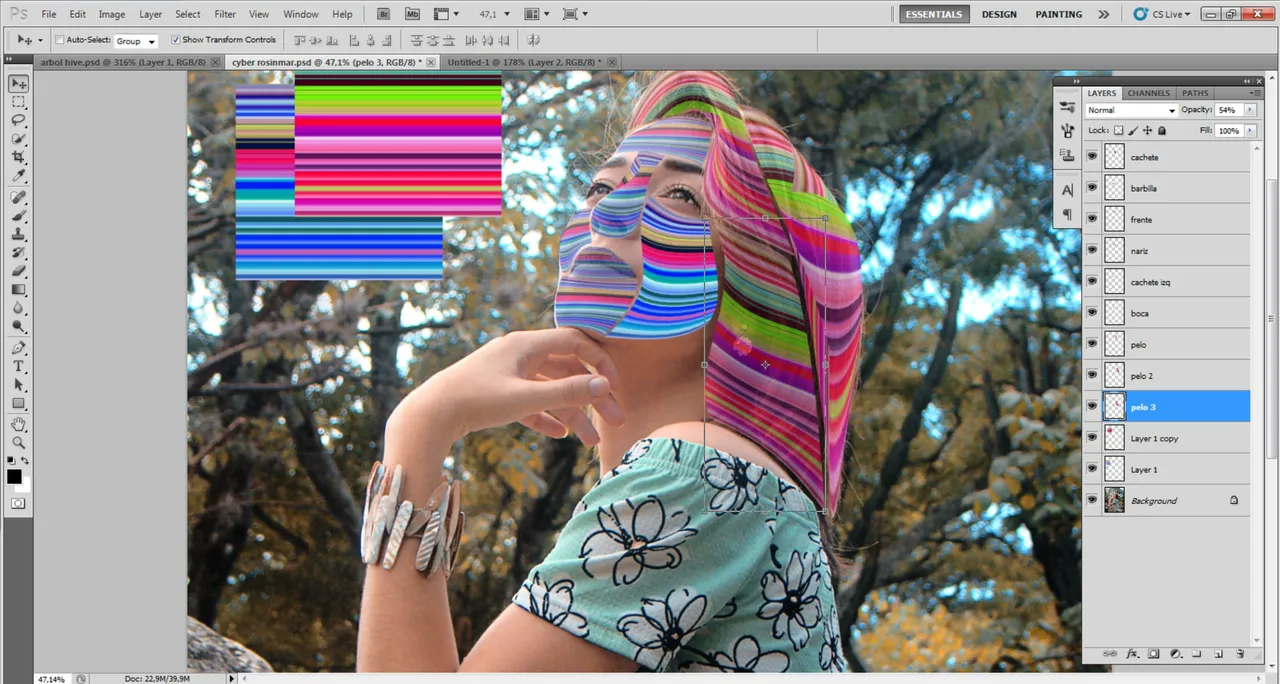1280x684 pixels.
Task: Toggle Quick Mask mode
Action: 18,503
